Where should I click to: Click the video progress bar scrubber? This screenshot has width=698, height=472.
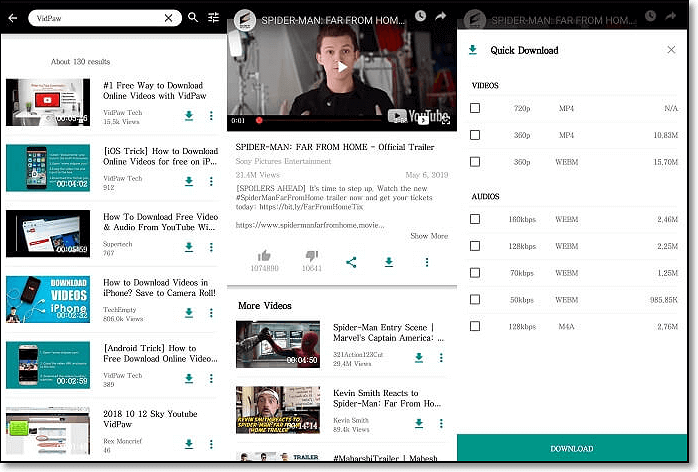pyautogui.click(x=259, y=120)
